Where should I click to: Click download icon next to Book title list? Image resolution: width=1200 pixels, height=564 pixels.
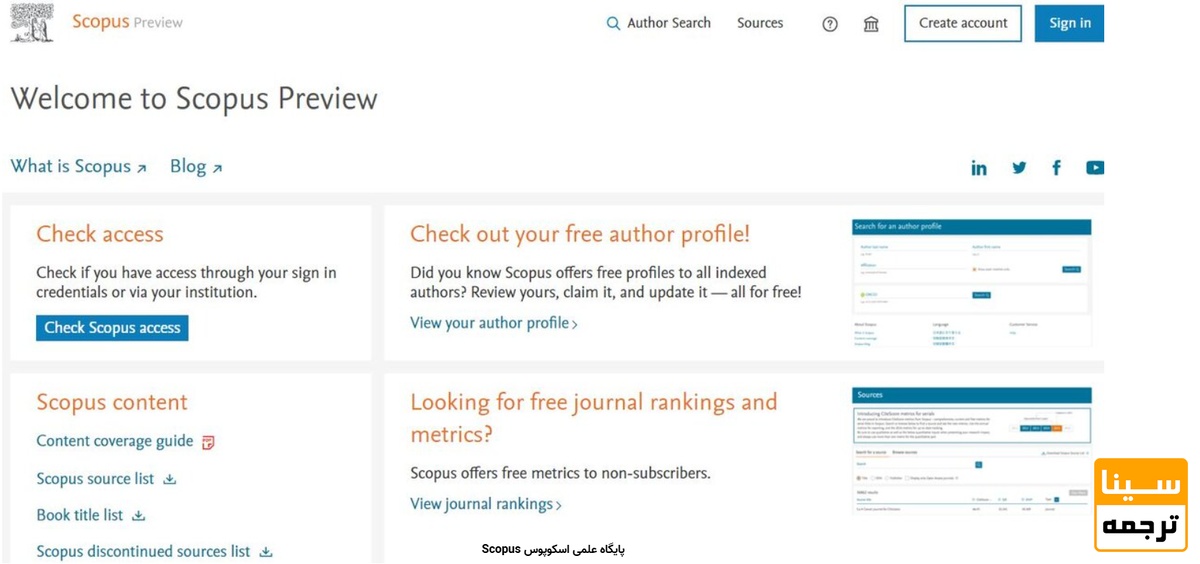(x=139, y=516)
